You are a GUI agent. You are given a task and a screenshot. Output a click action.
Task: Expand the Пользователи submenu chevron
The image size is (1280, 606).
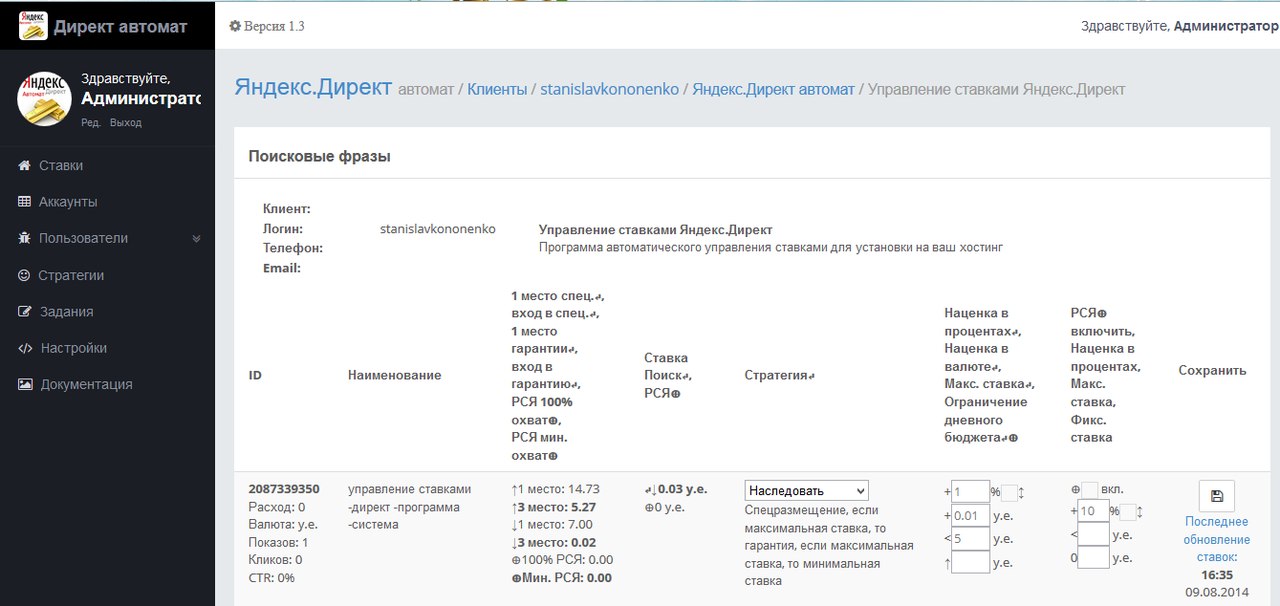[196, 239]
